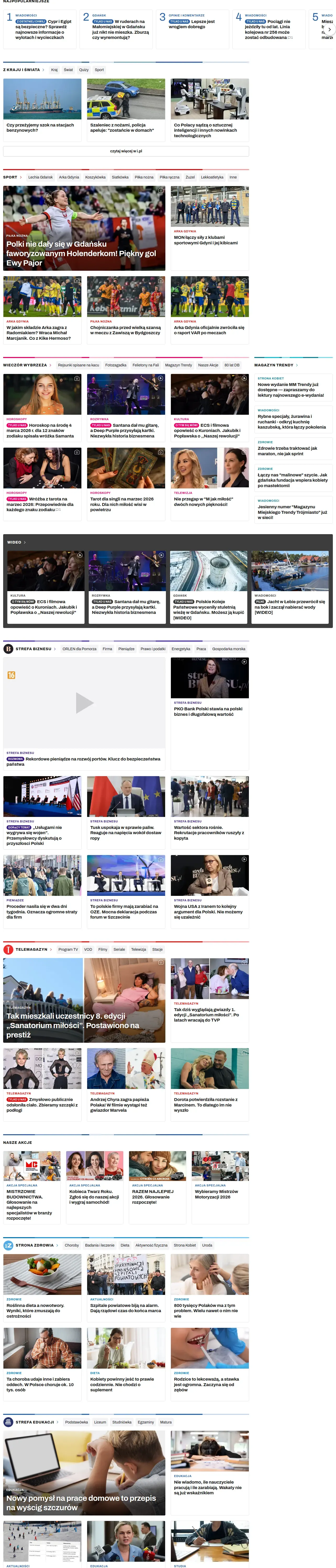Click the chevron next to the WIDEO heading
The width and height of the screenshot is (336, 1568).
[x=25, y=542]
